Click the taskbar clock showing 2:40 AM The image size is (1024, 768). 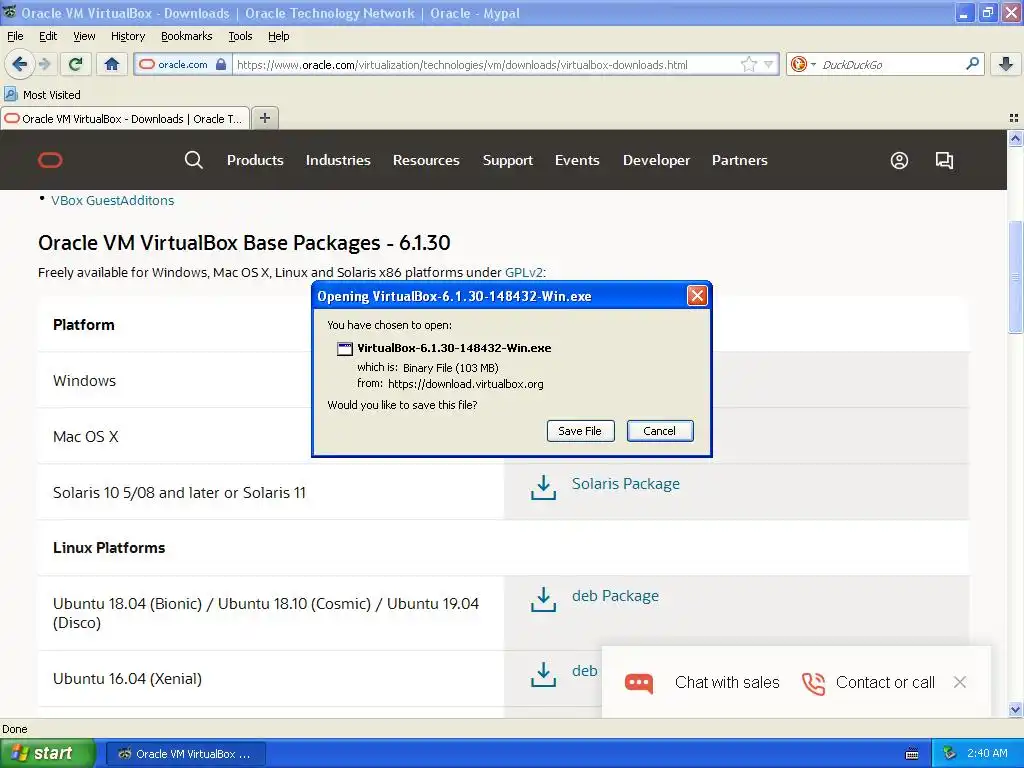click(987, 754)
